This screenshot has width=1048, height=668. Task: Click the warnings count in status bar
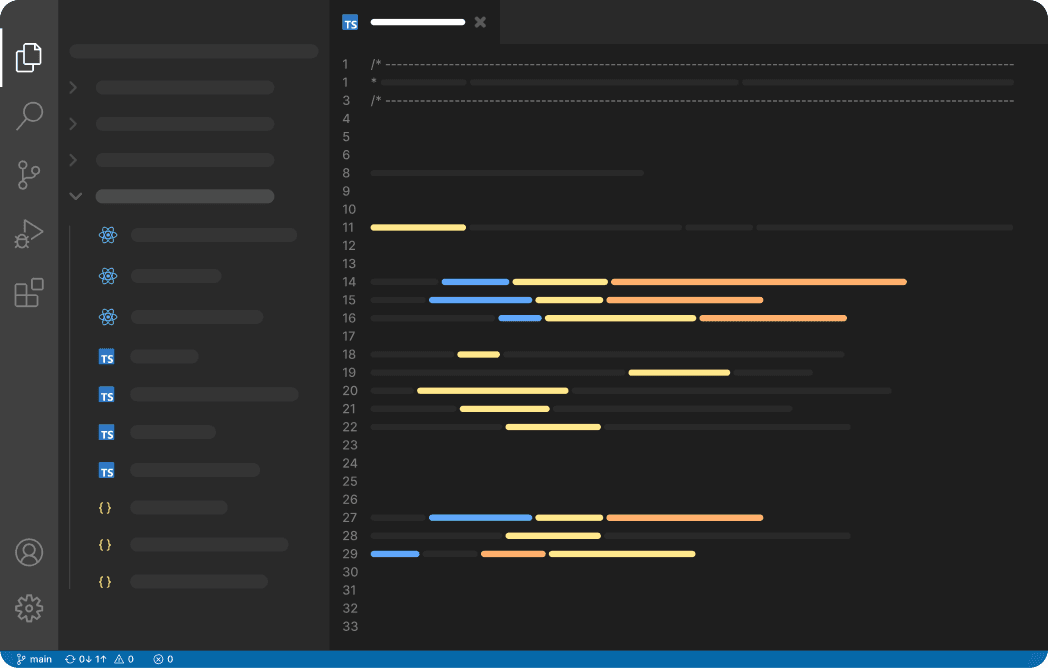coord(124,659)
